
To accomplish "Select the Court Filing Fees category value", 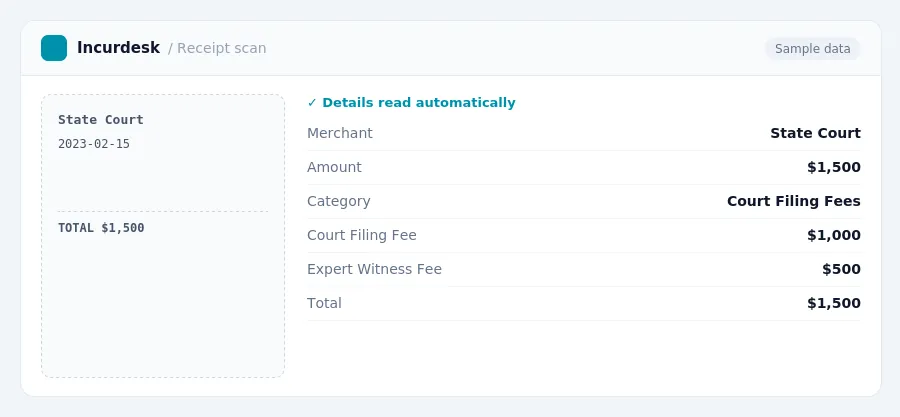I will (x=793, y=201).
